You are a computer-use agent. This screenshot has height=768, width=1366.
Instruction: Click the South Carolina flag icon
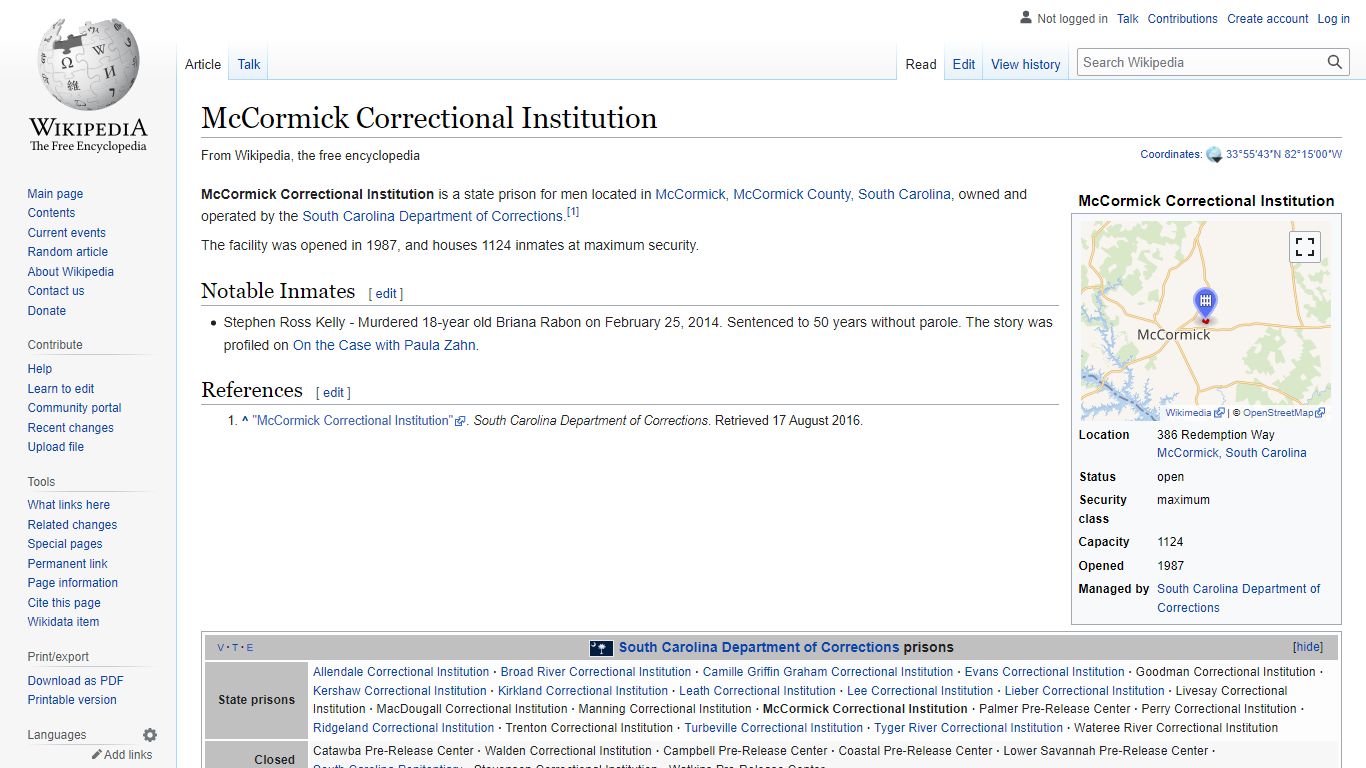pyautogui.click(x=601, y=648)
